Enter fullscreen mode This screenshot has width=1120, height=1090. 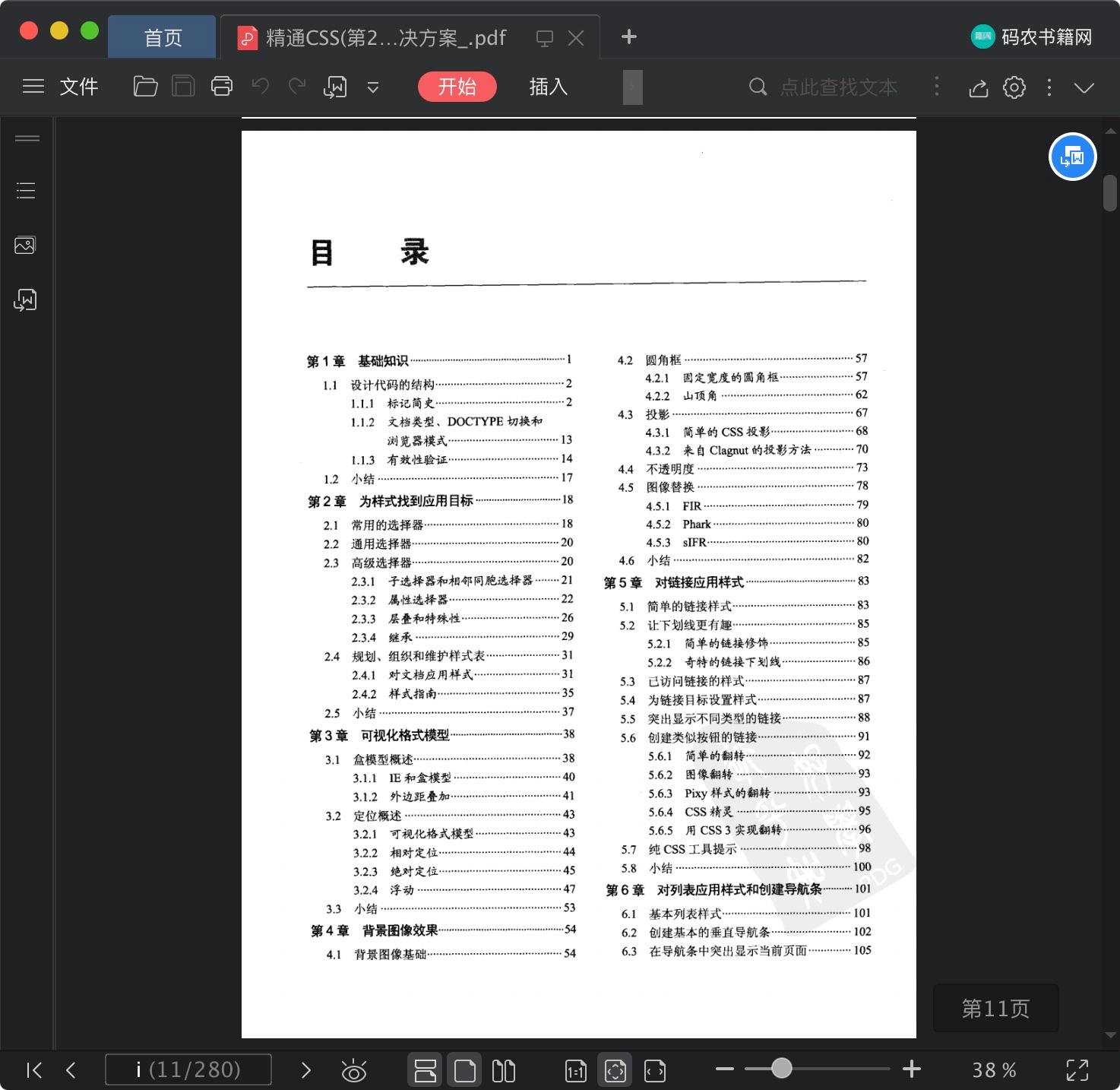[x=1077, y=1069]
